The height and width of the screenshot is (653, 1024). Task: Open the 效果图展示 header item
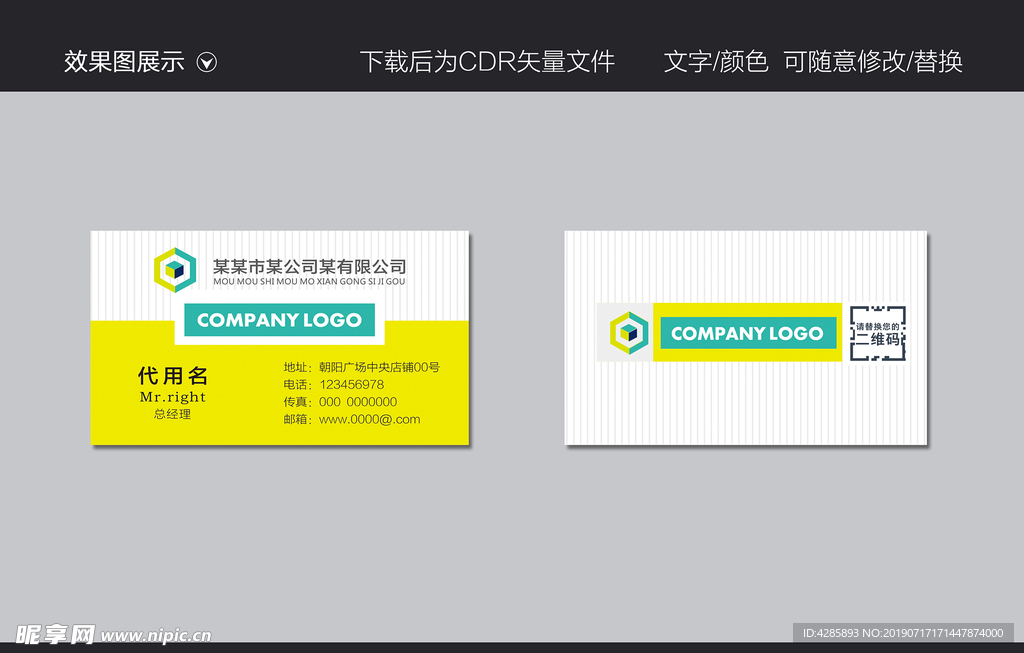point(123,61)
